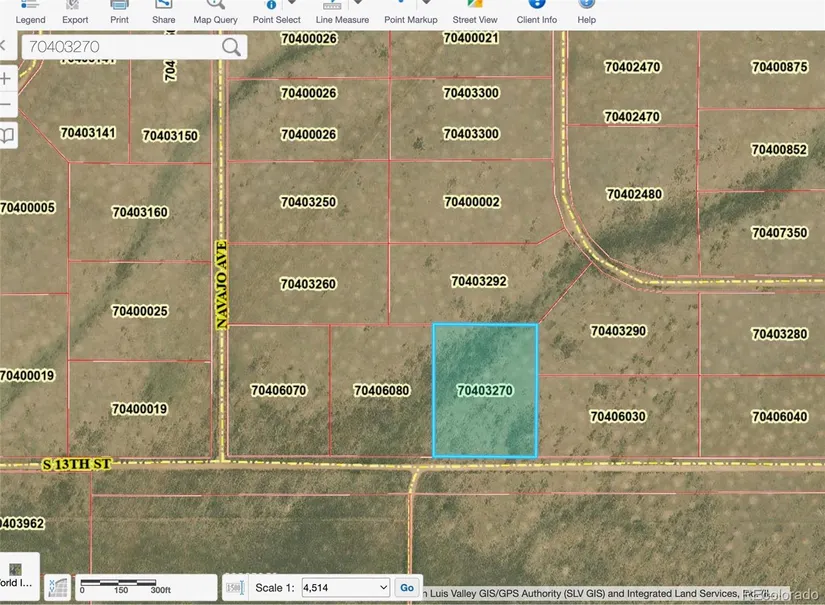Image resolution: width=825 pixels, height=605 pixels.
Task: Expand the Point Select dropdown arrow
Action: pyautogui.click(x=292, y=4)
